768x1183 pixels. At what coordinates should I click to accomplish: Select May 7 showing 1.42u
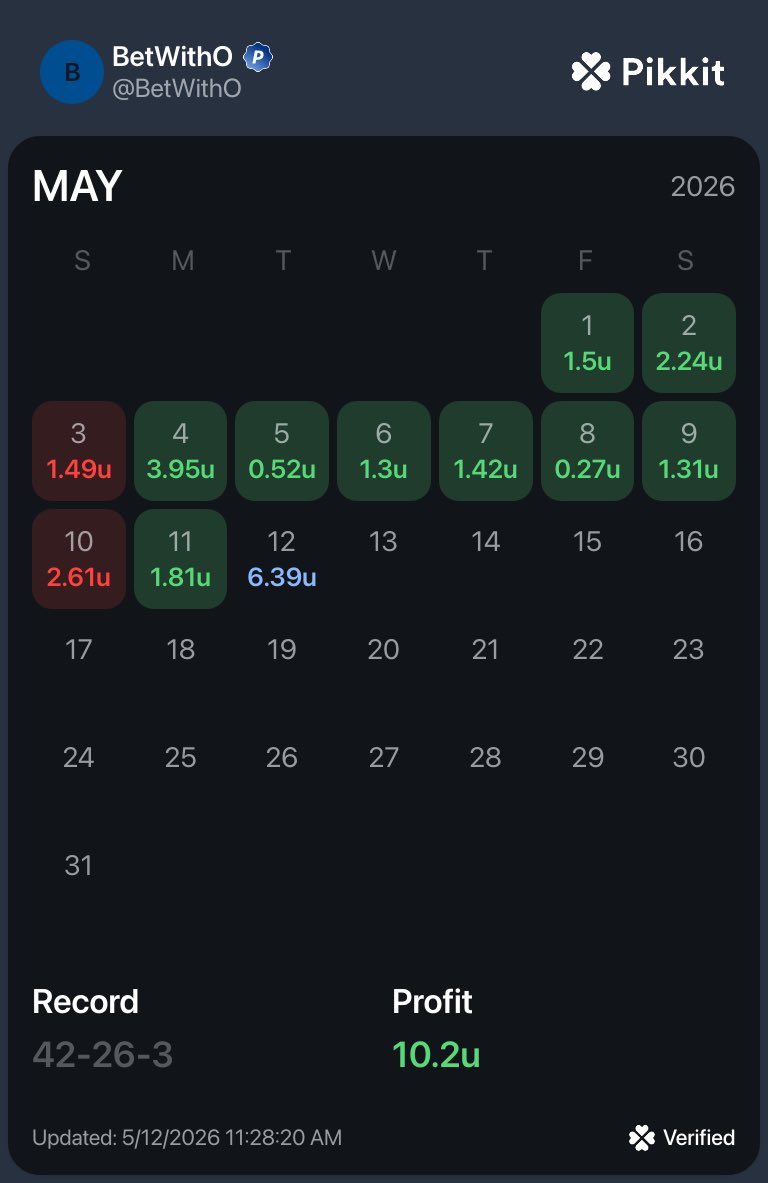(x=485, y=450)
